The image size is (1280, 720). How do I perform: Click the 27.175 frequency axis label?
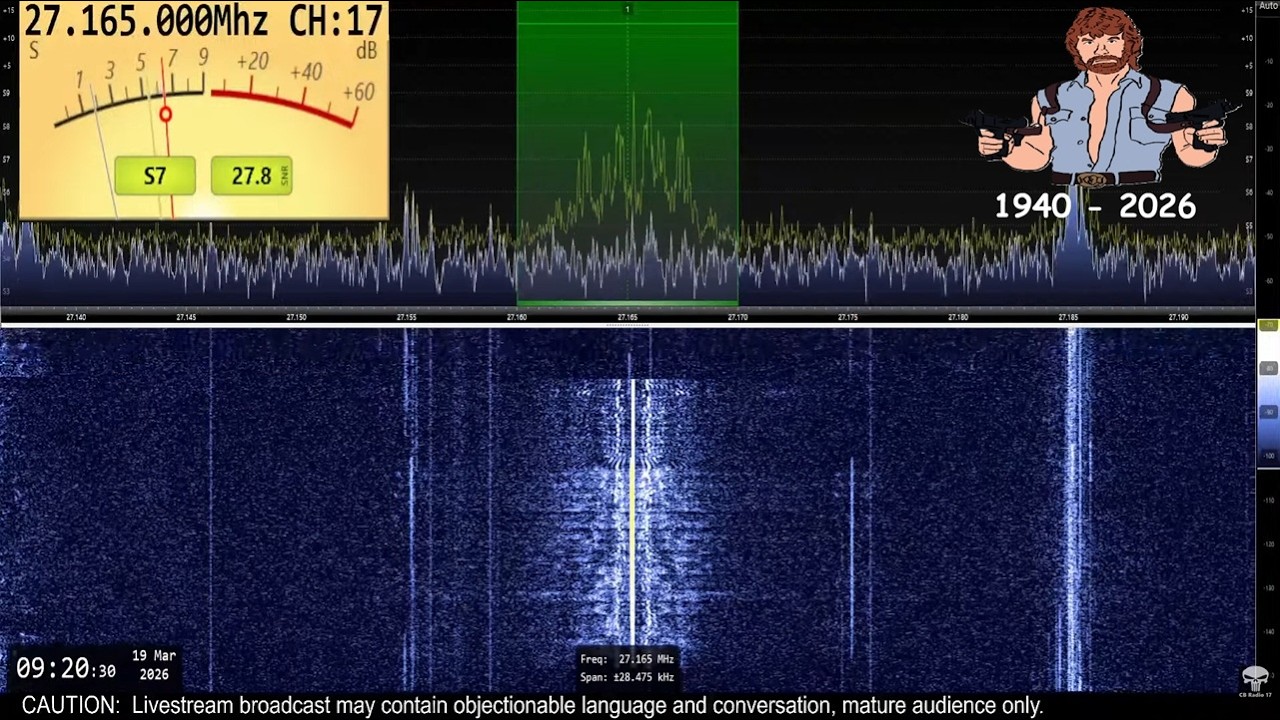point(847,317)
